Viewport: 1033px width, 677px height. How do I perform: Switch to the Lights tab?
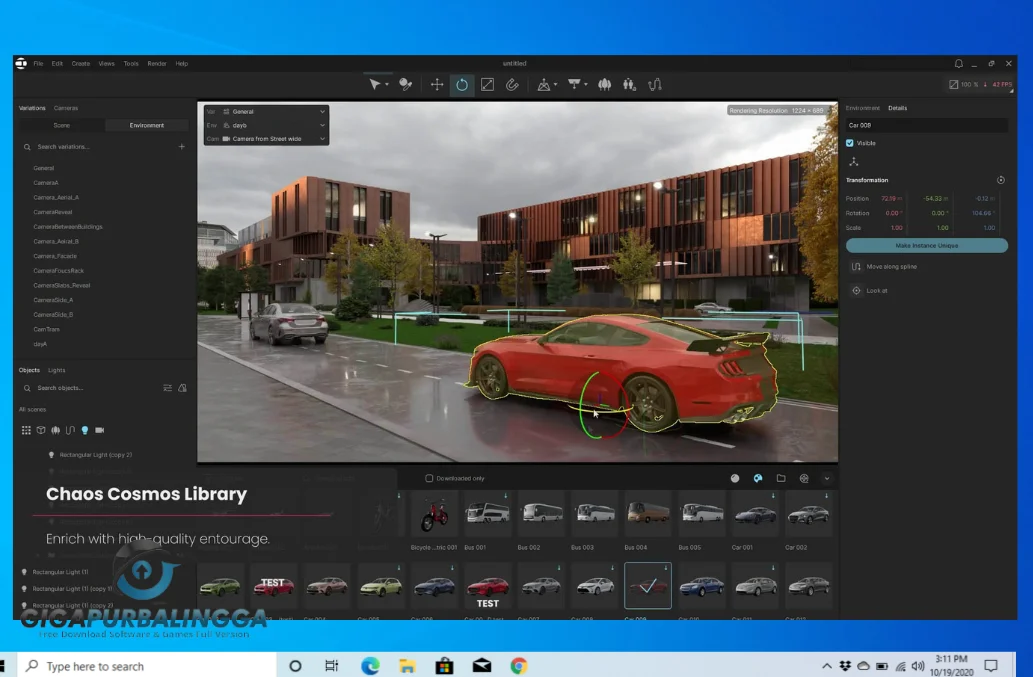point(57,370)
